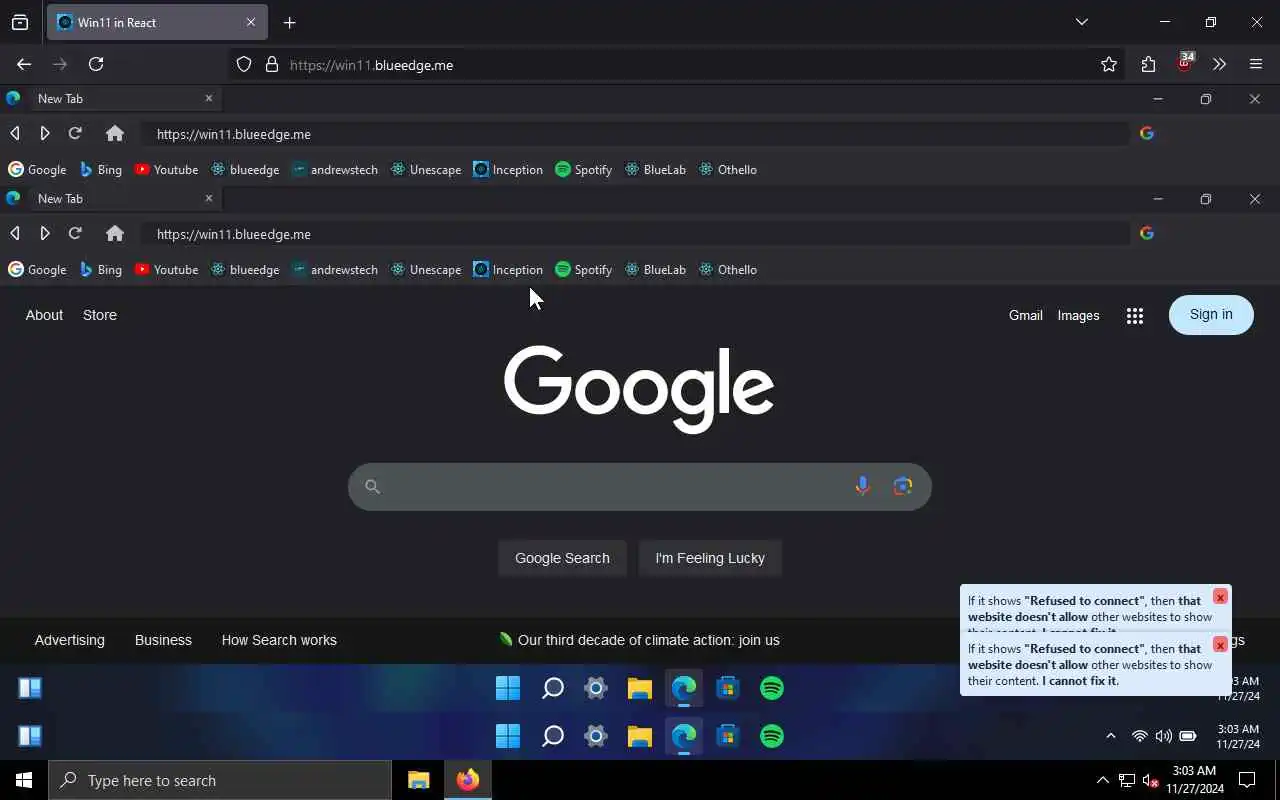Screen dimensions: 1280x800
Task: Click the lower Edge window's address field
Action: point(635,234)
